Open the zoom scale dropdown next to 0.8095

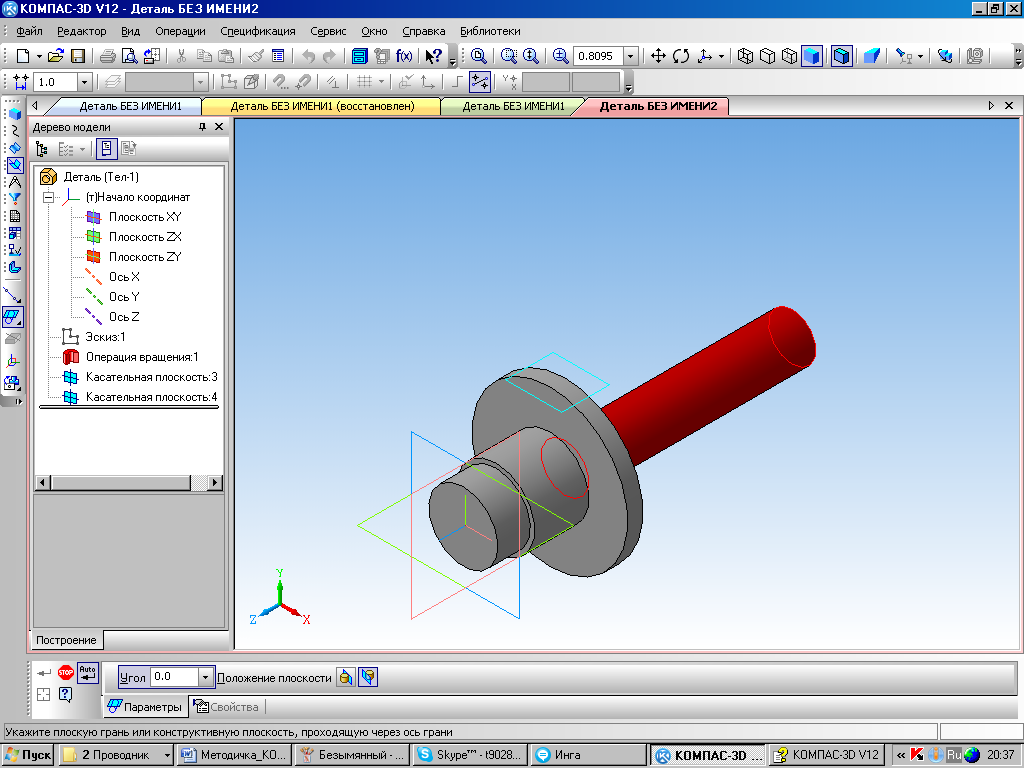pos(630,56)
